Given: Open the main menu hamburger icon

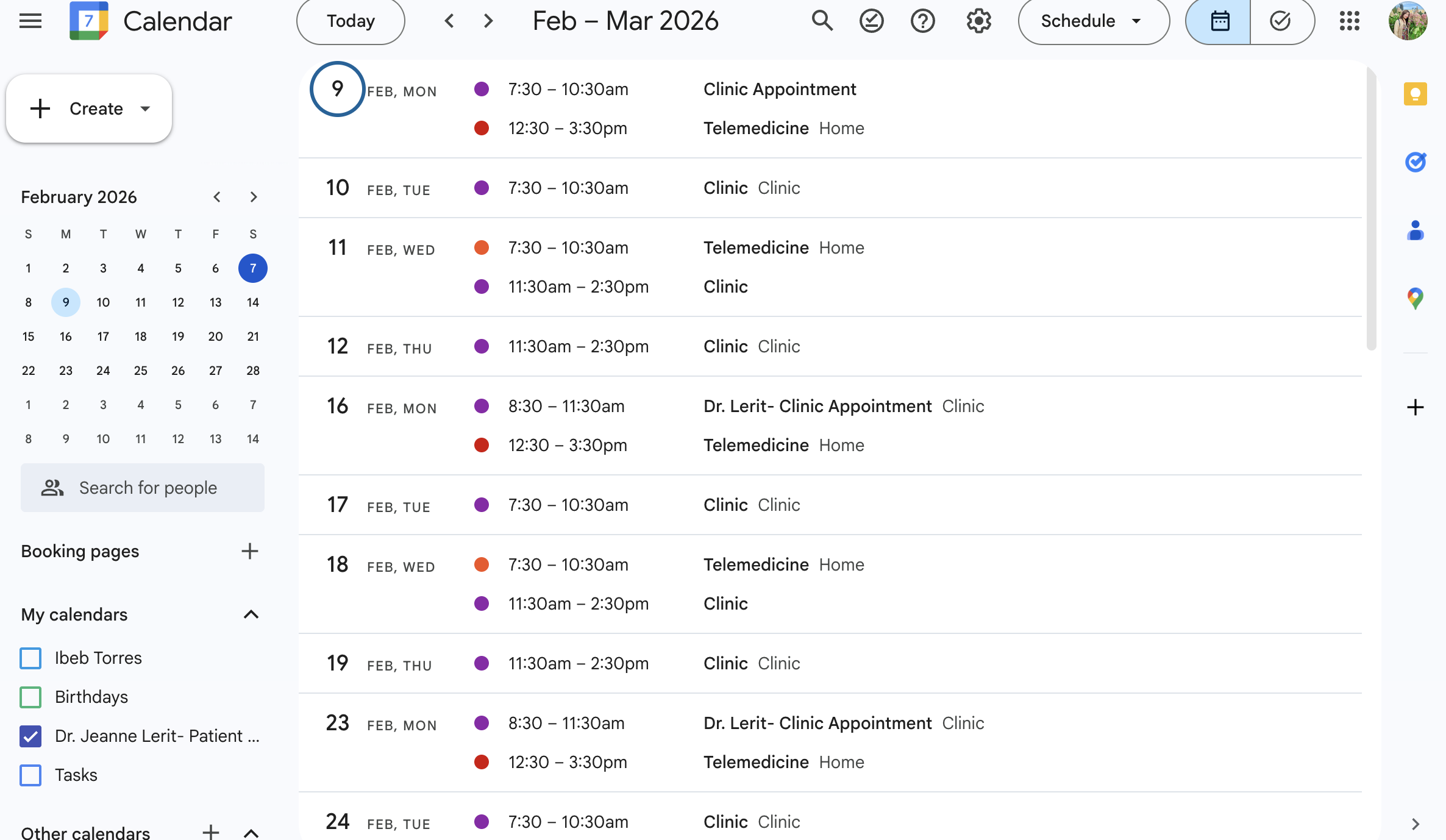Looking at the screenshot, I should click(x=30, y=21).
